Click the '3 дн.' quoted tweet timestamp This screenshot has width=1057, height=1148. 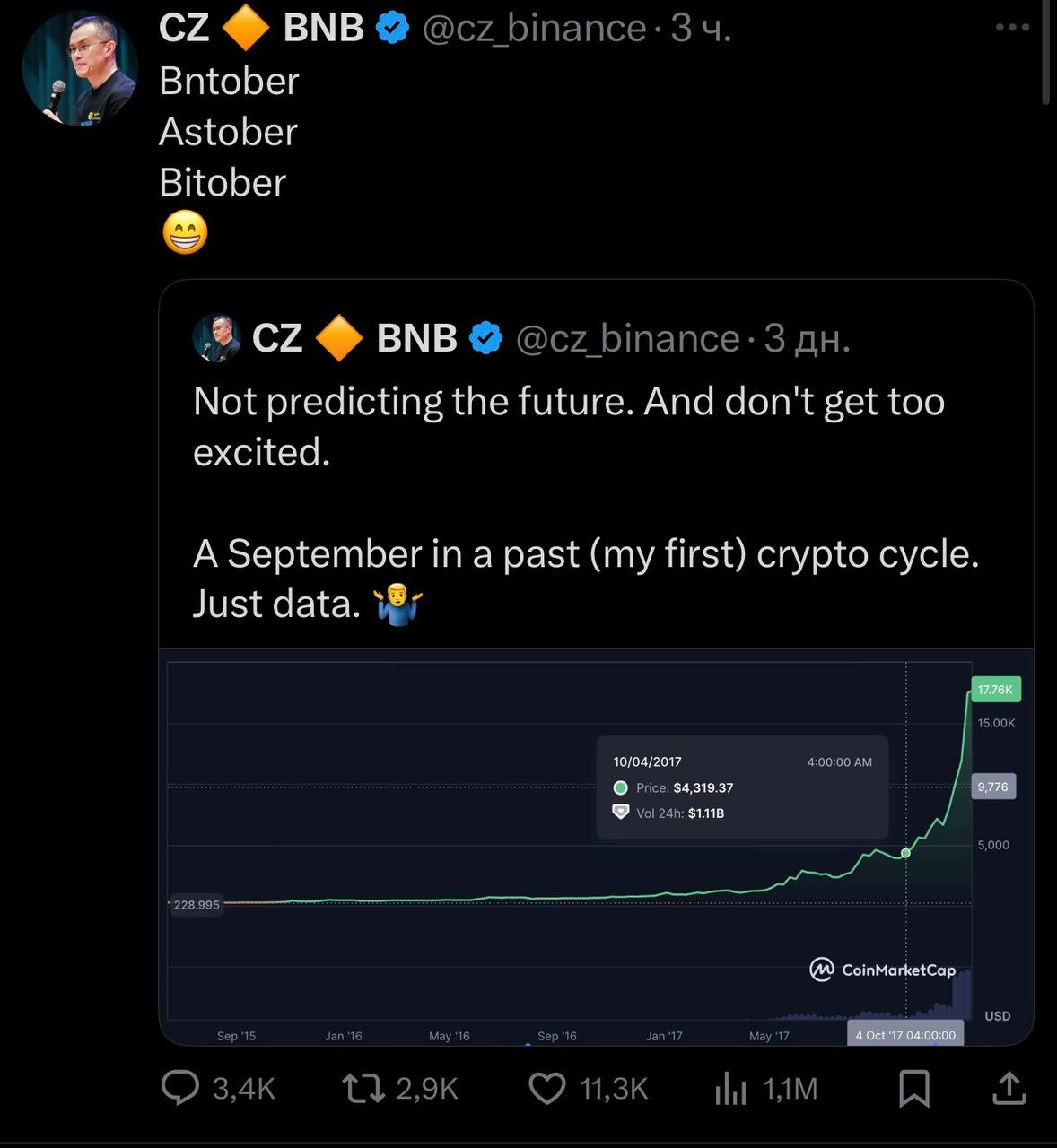coord(807,338)
